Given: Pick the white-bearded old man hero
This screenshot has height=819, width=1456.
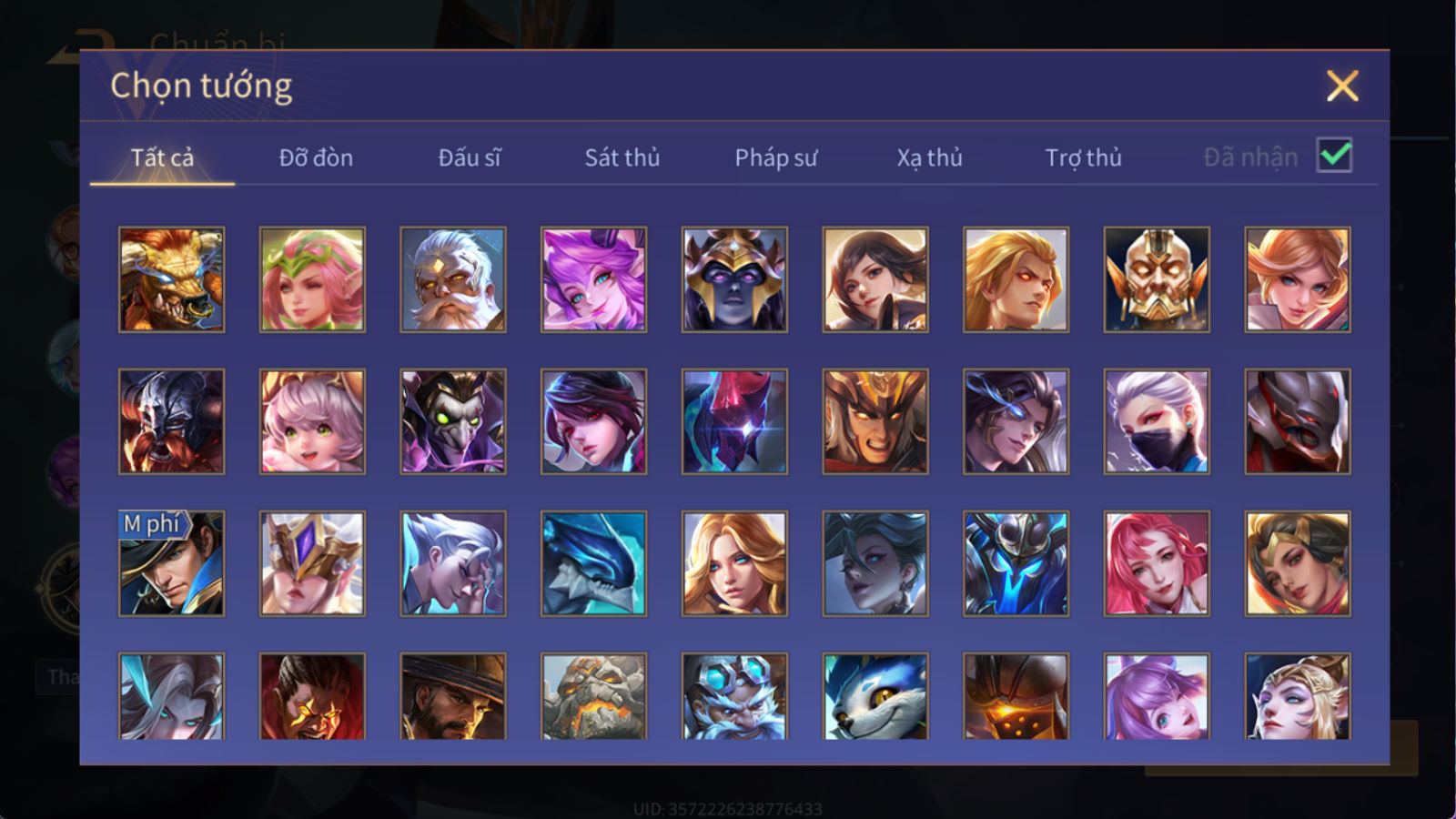Looking at the screenshot, I should (x=453, y=279).
